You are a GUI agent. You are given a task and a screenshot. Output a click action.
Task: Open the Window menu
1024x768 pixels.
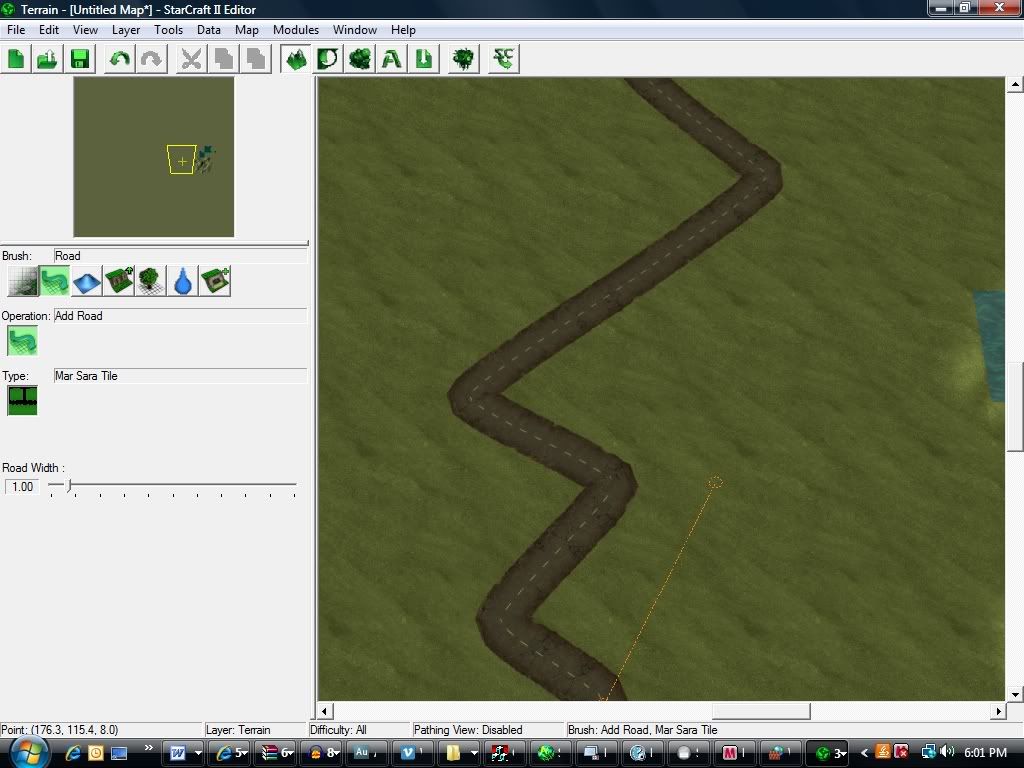(x=355, y=30)
